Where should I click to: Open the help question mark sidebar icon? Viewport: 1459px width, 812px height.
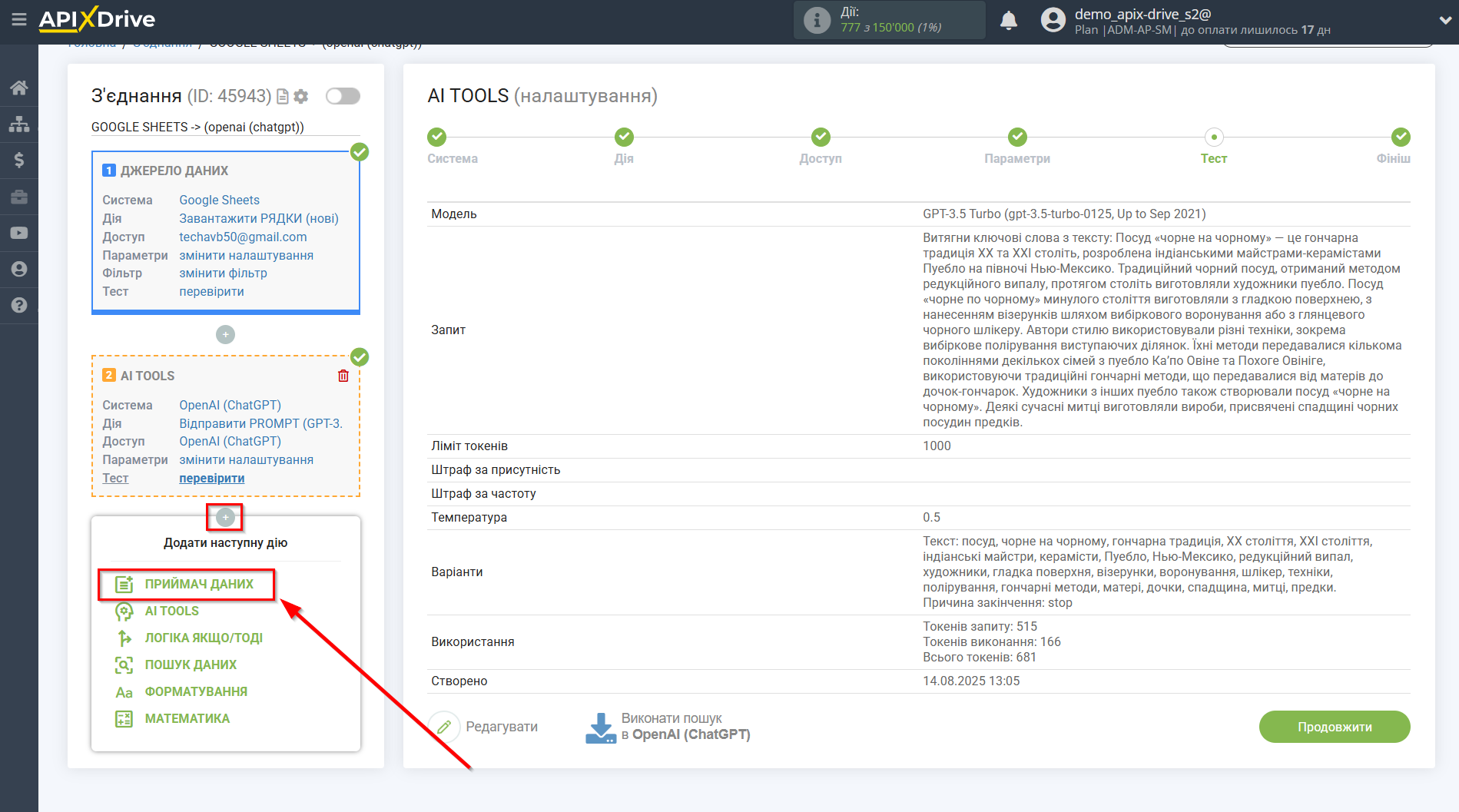tap(19, 305)
